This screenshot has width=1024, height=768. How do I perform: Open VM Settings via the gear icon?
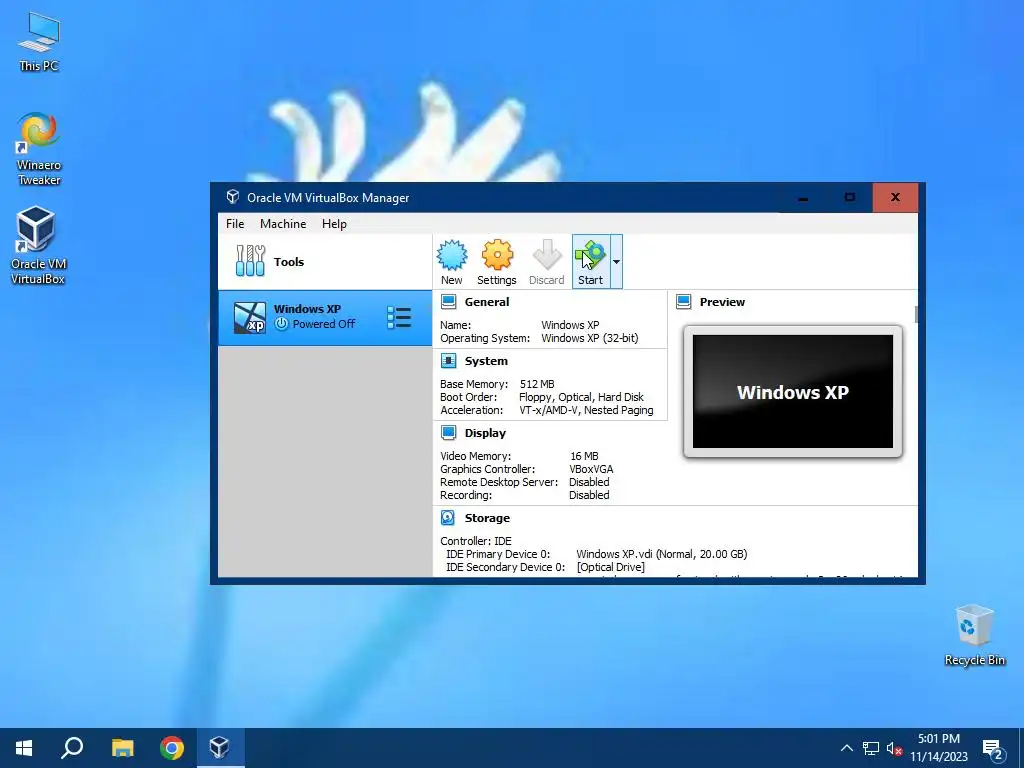(x=496, y=262)
